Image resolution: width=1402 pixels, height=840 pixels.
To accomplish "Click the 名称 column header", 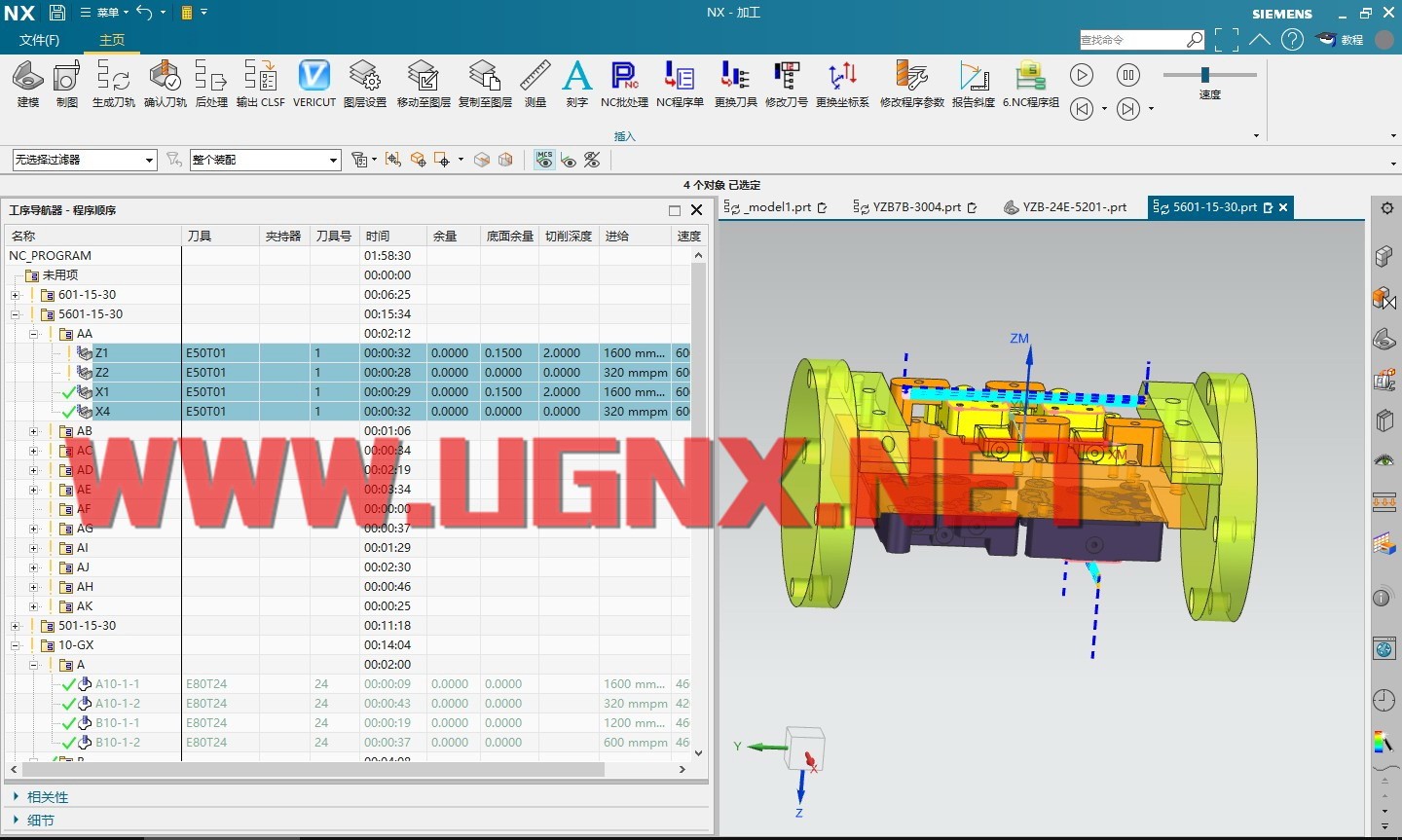I will click(93, 236).
